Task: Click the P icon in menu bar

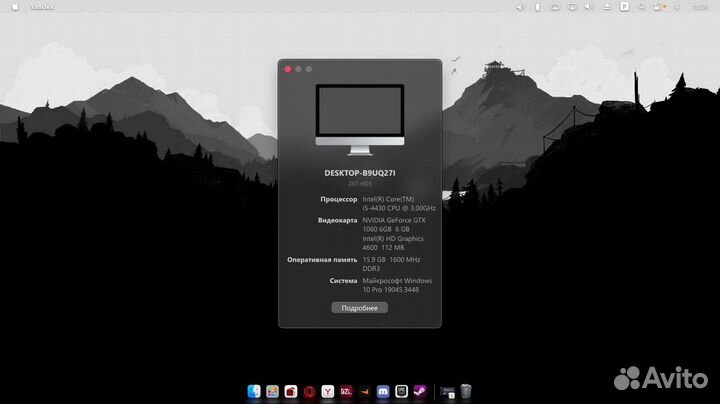Action: coord(624,6)
